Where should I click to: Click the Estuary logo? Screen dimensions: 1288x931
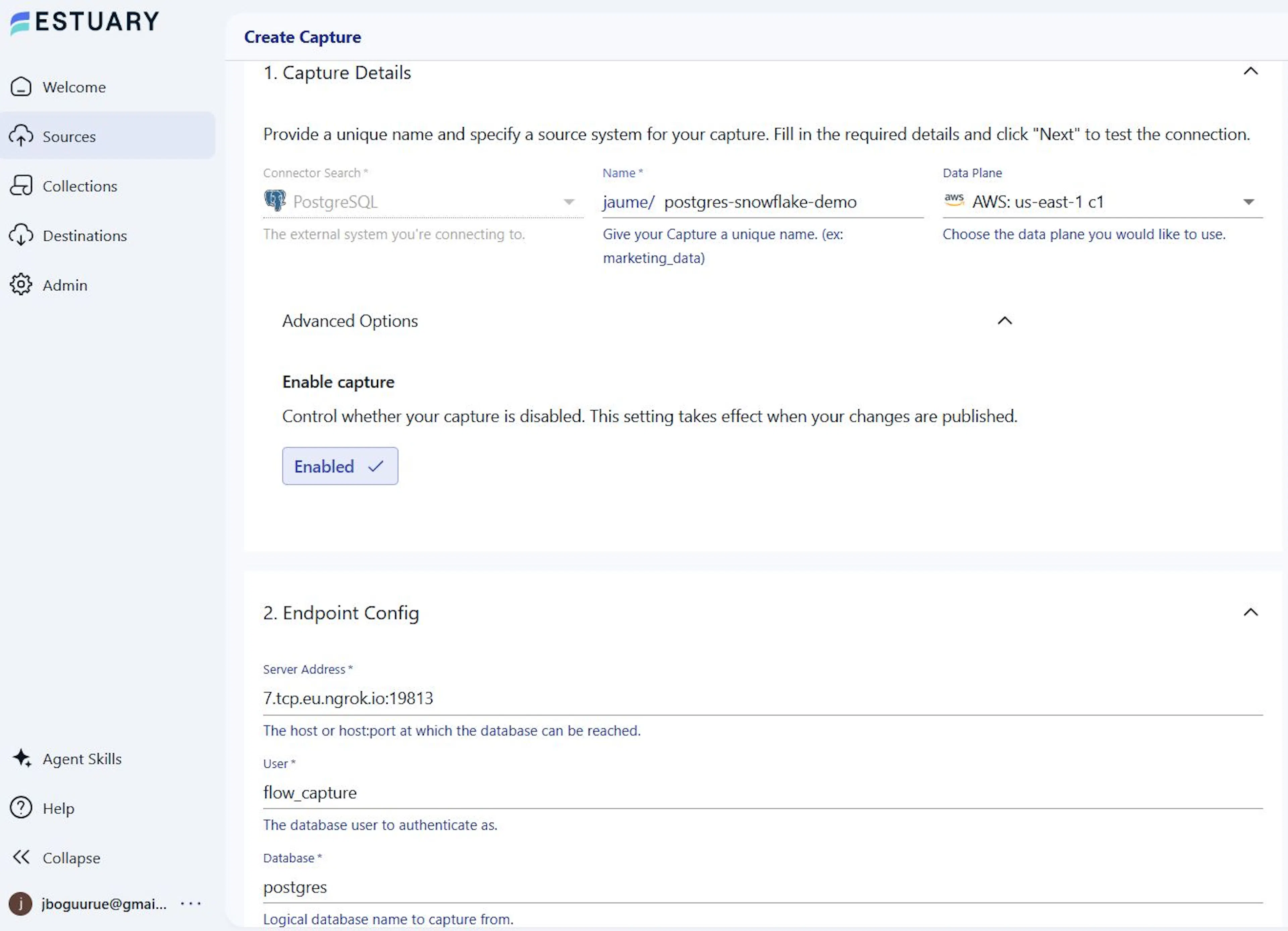click(x=85, y=22)
